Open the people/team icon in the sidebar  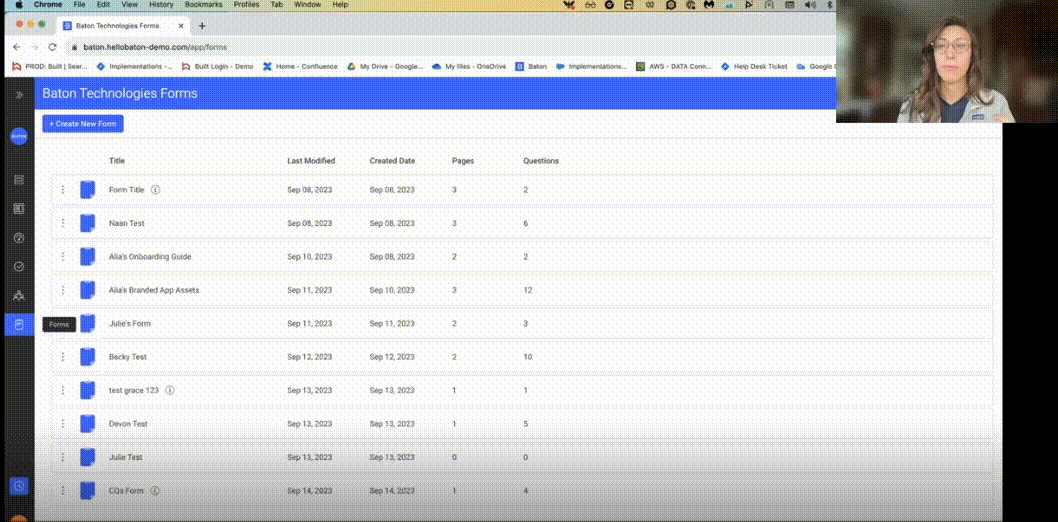[x=19, y=295]
